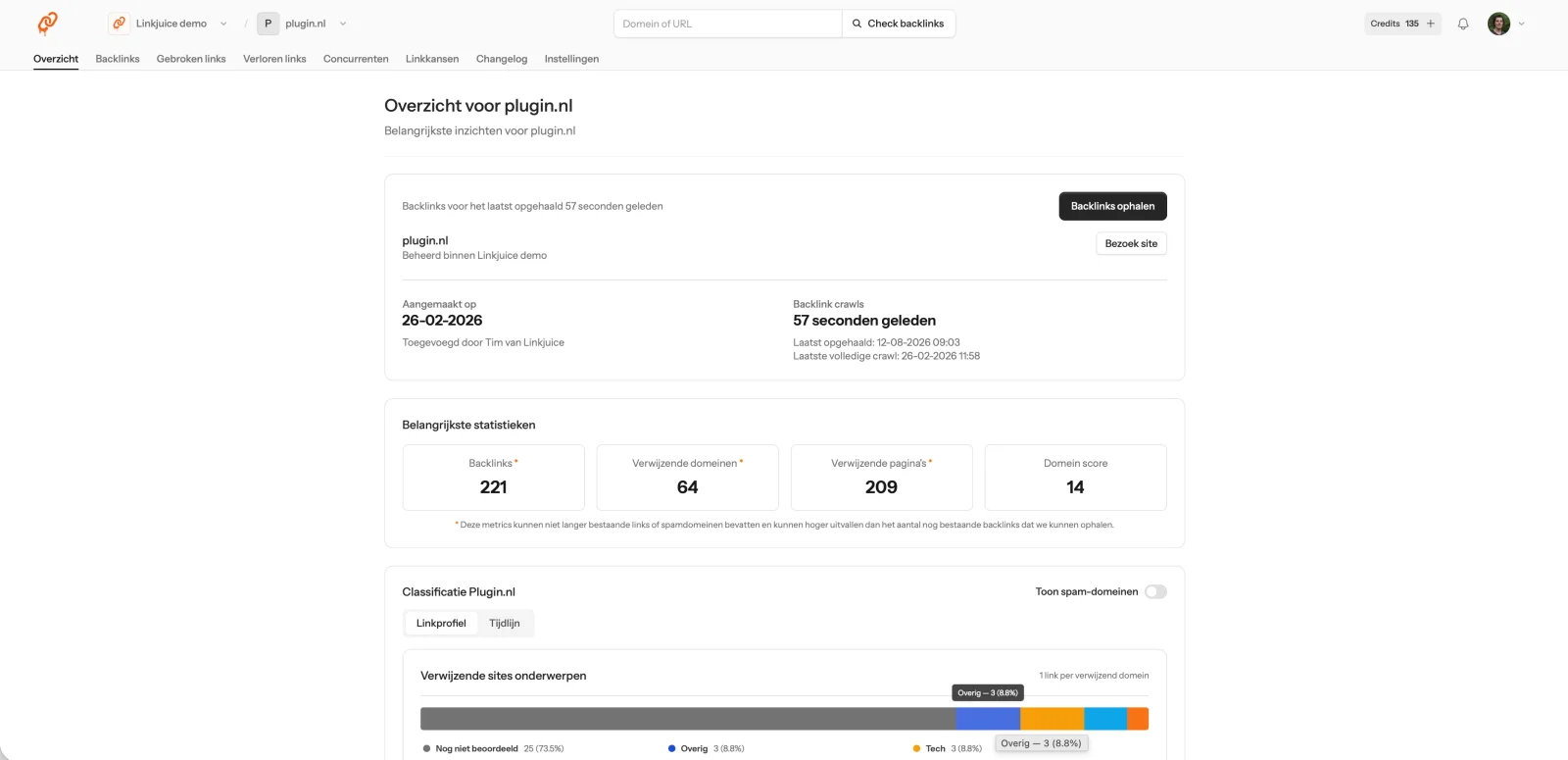1568x760 pixels.
Task: Switch to the Tijdlijn view
Action: tap(505, 623)
